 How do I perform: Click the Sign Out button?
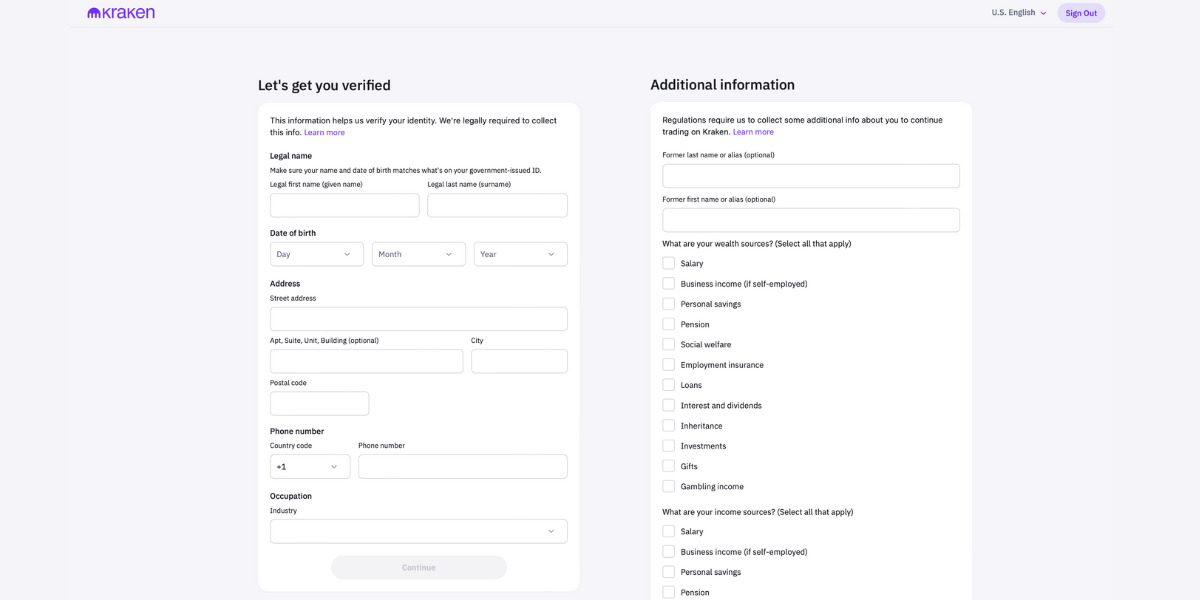point(1081,12)
